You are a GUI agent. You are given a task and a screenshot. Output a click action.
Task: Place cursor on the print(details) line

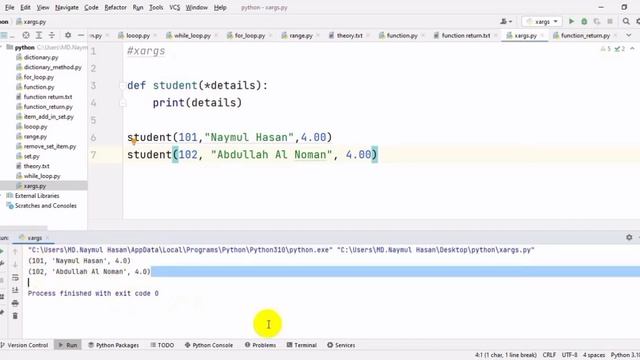[x=197, y=103]
